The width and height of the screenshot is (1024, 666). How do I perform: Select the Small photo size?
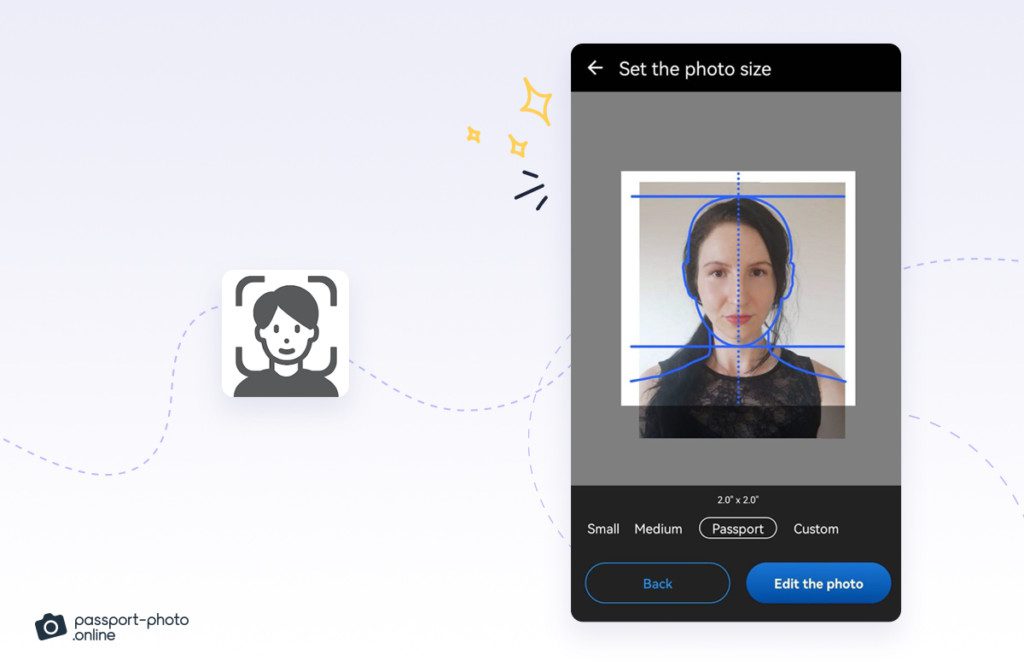pos(604,528)
